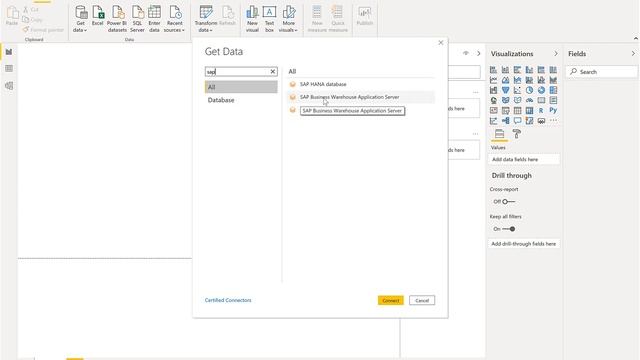
Task: Click the Transform data ribbon icon
Action: [x=206, y=19]
